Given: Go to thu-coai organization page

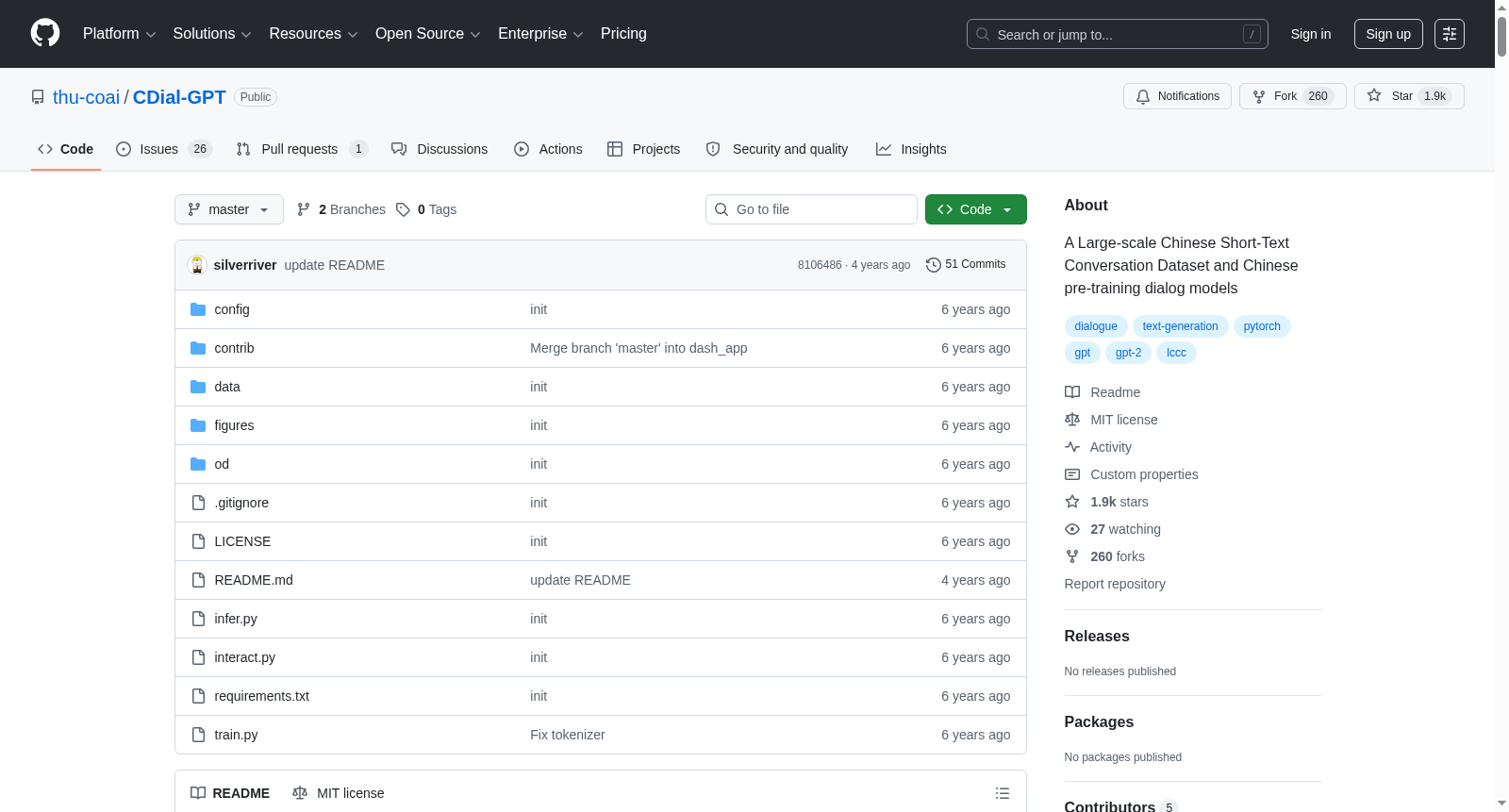Looking at the screenshot, I should [86, 97].
